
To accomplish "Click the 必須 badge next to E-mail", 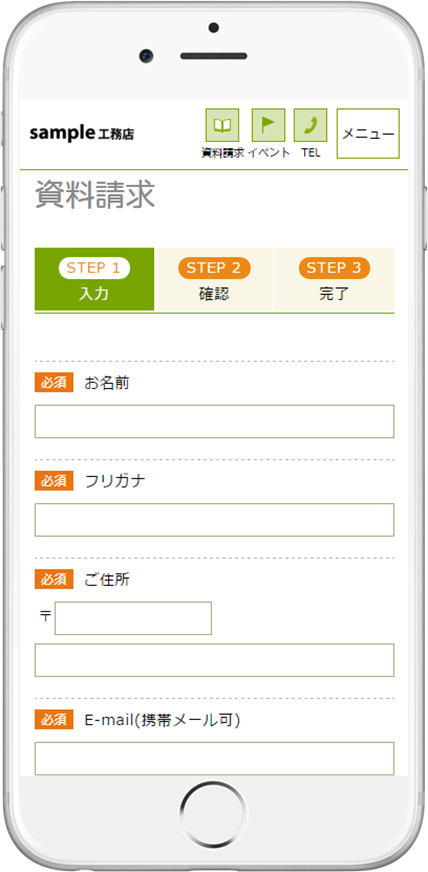I will [x=54, y=720].
